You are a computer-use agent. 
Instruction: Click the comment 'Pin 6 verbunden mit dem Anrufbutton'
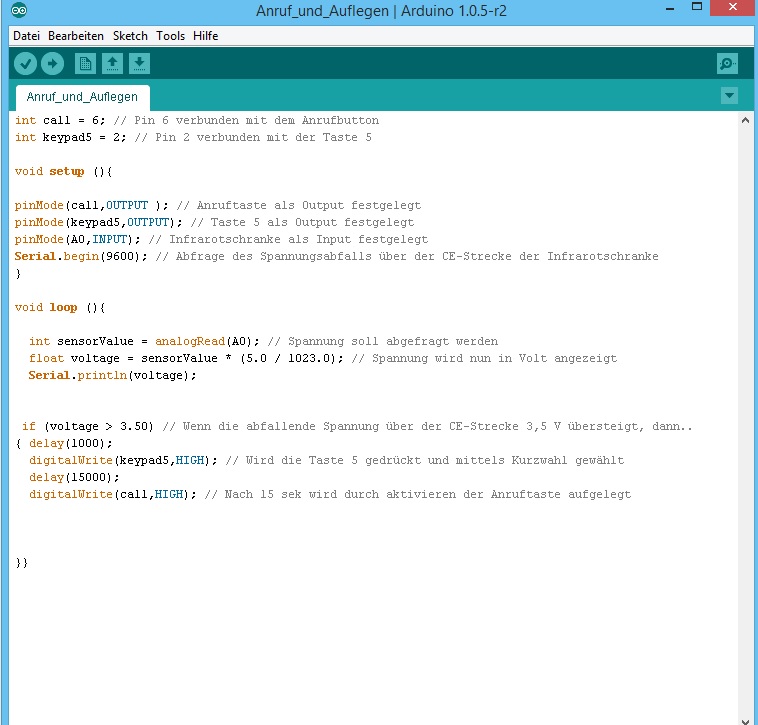256,120
